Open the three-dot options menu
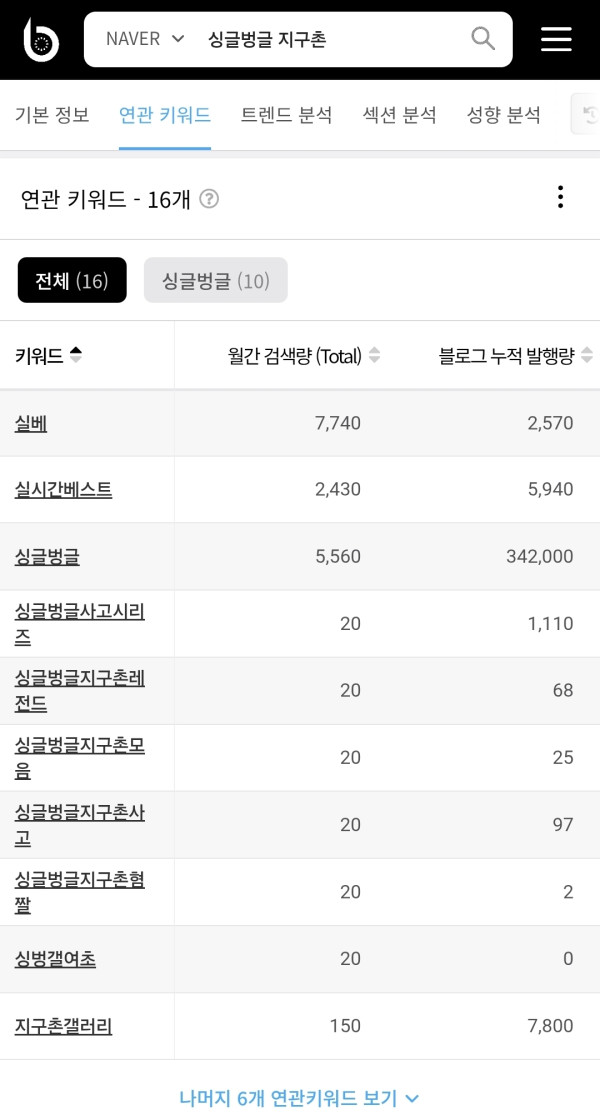The height and width of the screenshot is (1115, 600). (560, 197)
